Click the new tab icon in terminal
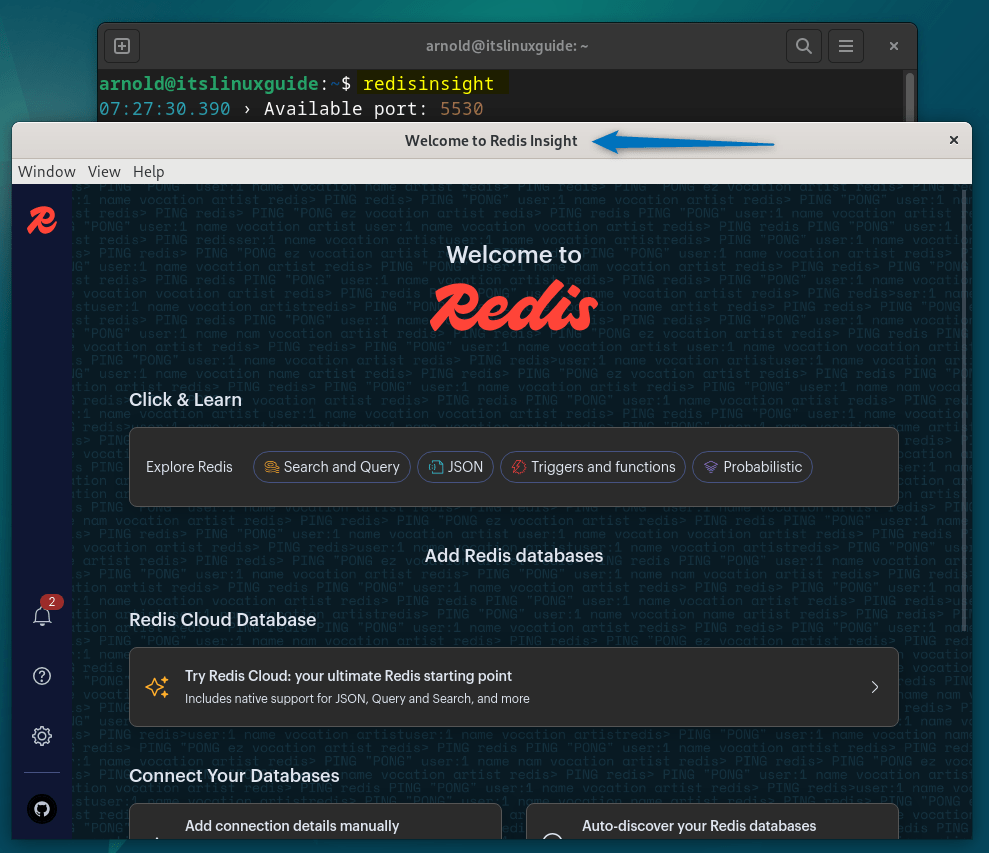 pos(122,46)
